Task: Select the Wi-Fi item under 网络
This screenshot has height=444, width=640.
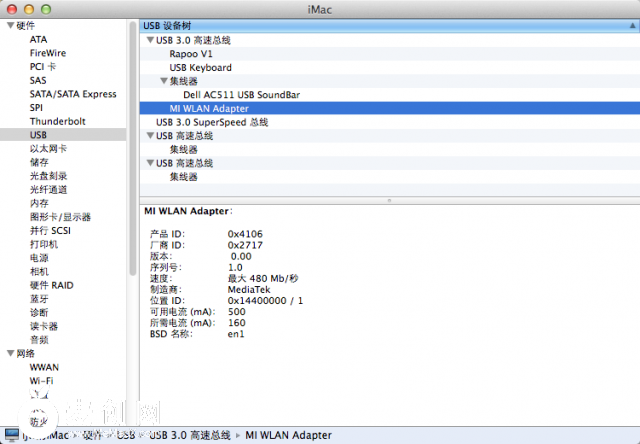Action: pyautogui.click(x=42, y=381)
